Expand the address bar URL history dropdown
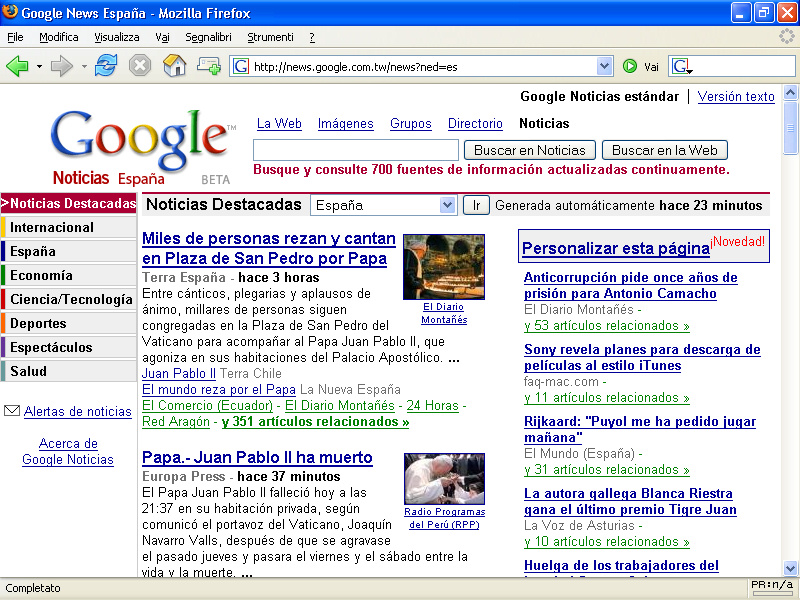 (x=605, y=66)
